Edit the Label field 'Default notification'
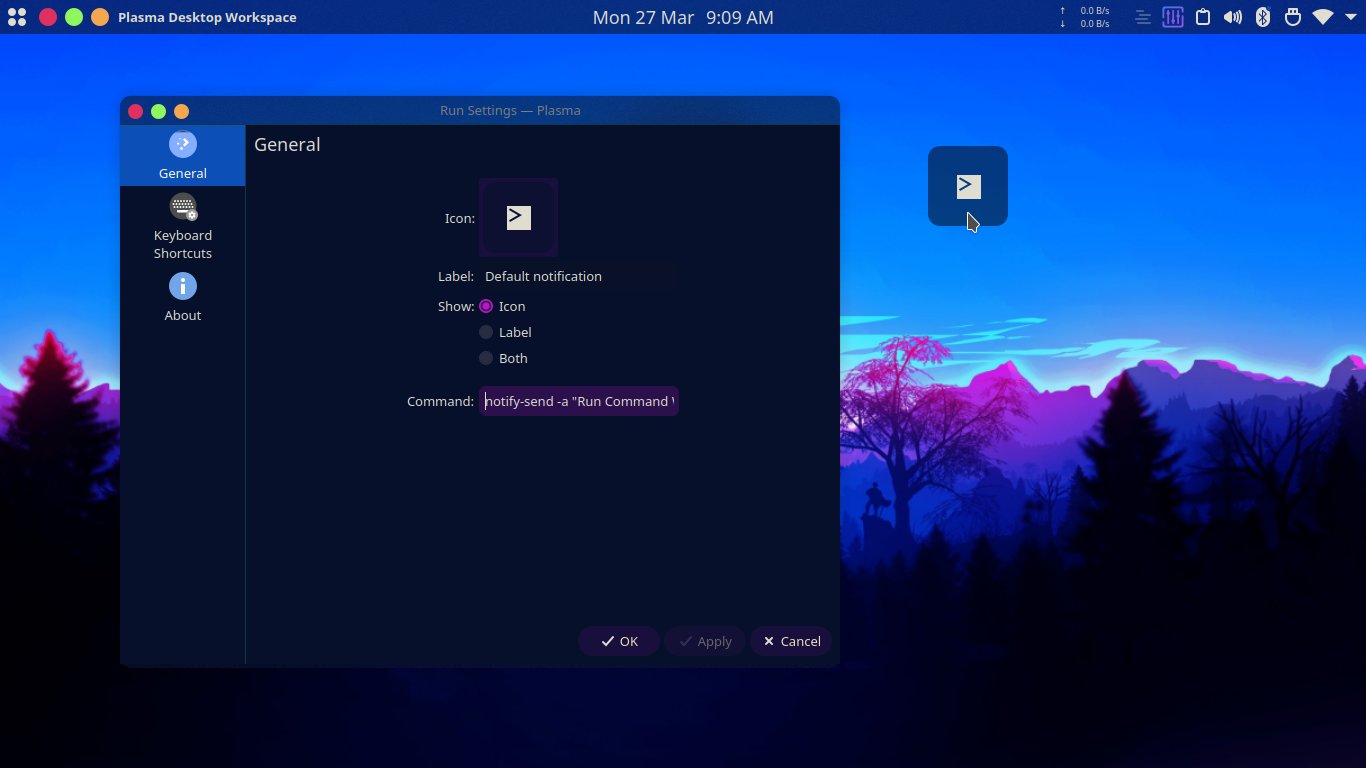Viewport: 1366px width, 768px height. [579, 276]
